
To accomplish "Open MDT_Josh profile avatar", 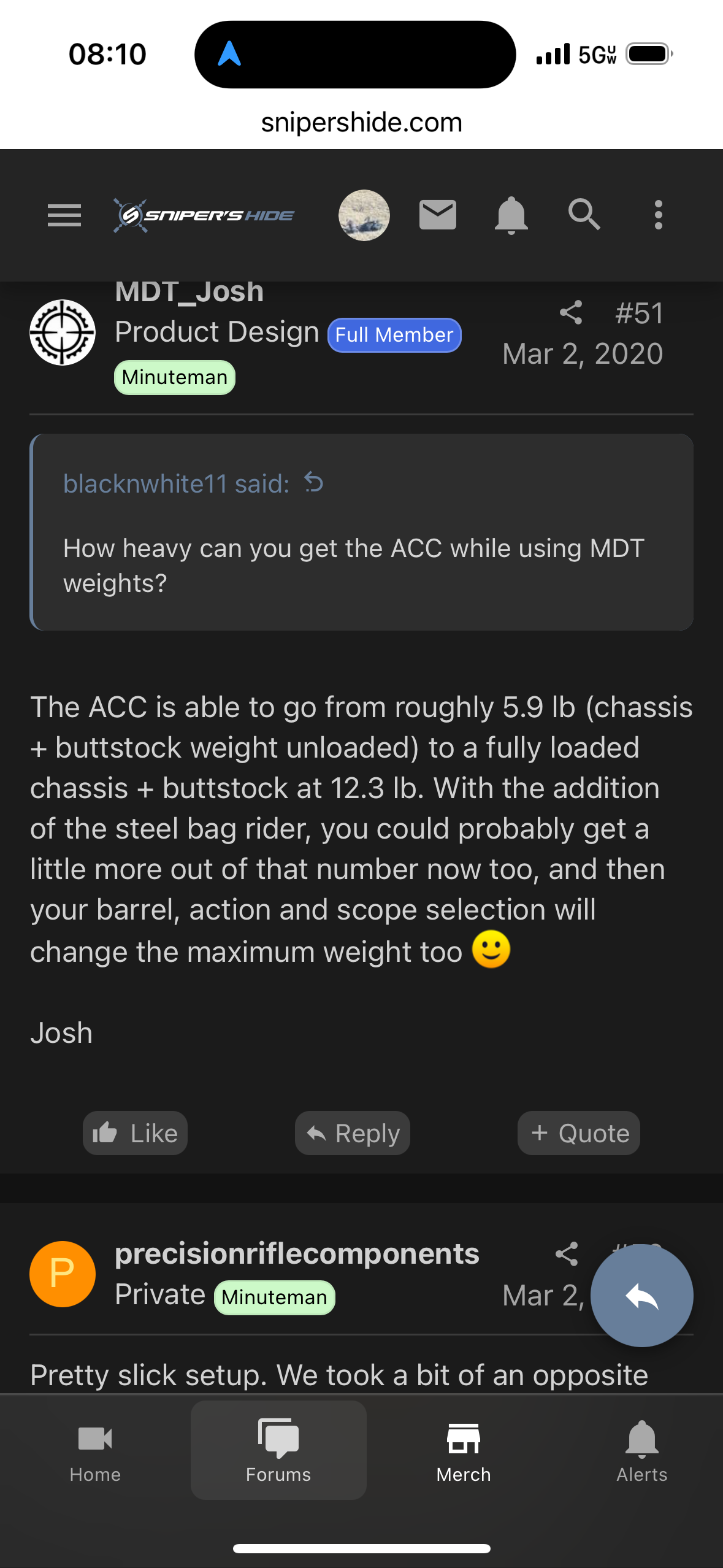I will point(63,332).
